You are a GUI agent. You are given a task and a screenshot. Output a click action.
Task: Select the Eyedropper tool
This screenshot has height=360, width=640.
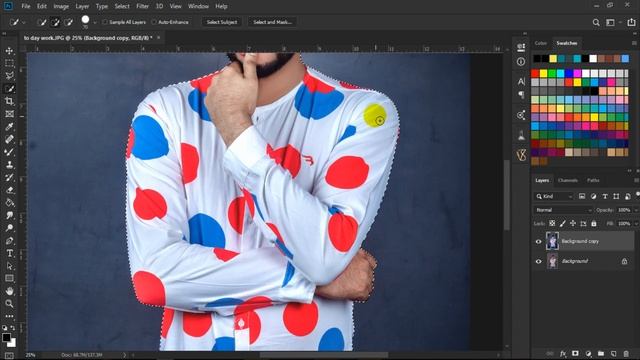[x=9, y=127]
